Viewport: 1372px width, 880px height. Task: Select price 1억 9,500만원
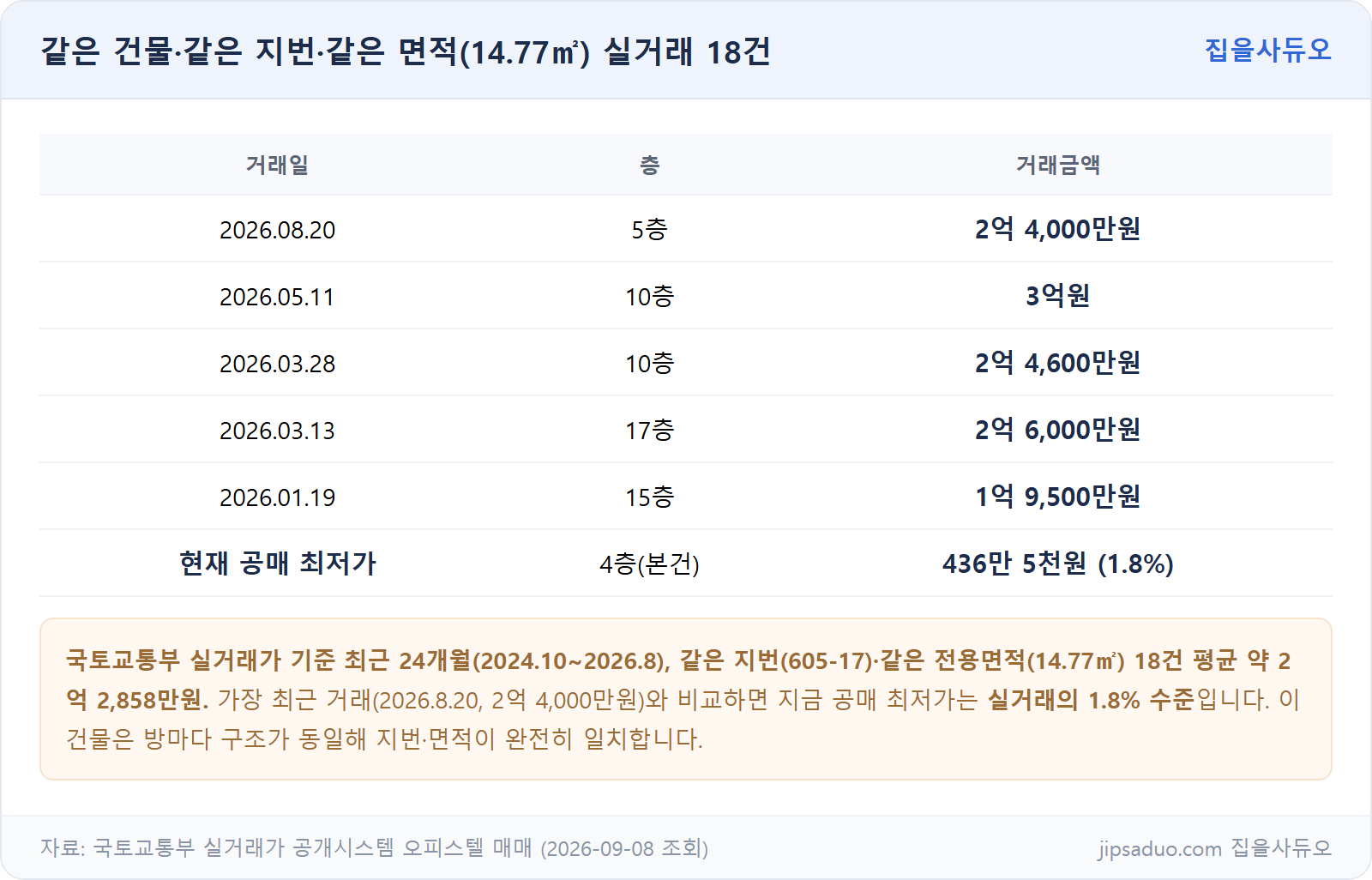coord(1057,497)
